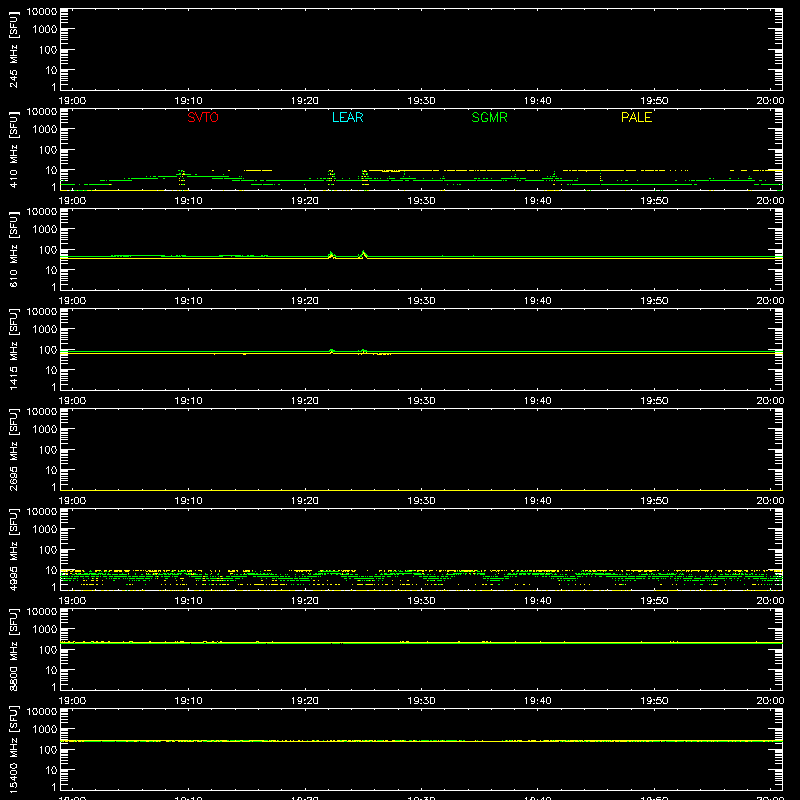
Task: Click the 1000 tick value on 610 MHz axis
Action: (45, 230)
